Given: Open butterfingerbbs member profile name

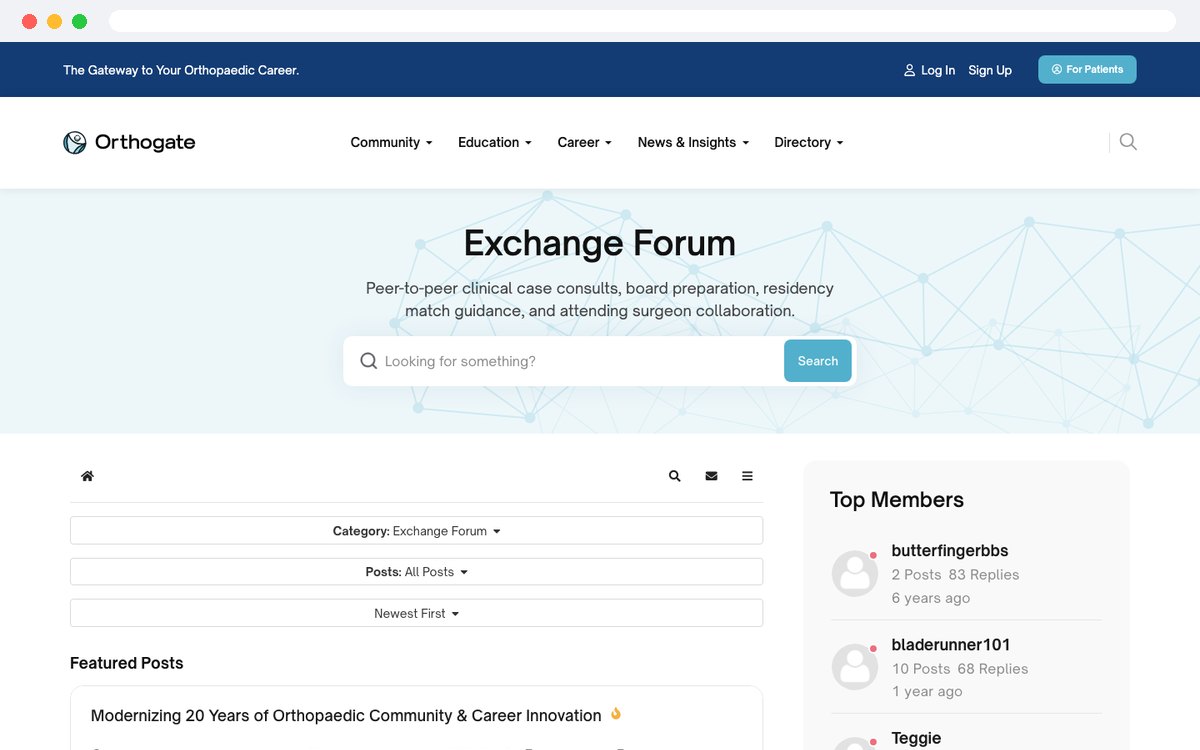Looking at the screenshot, I should pyautogui.click(x=950, y=551).
